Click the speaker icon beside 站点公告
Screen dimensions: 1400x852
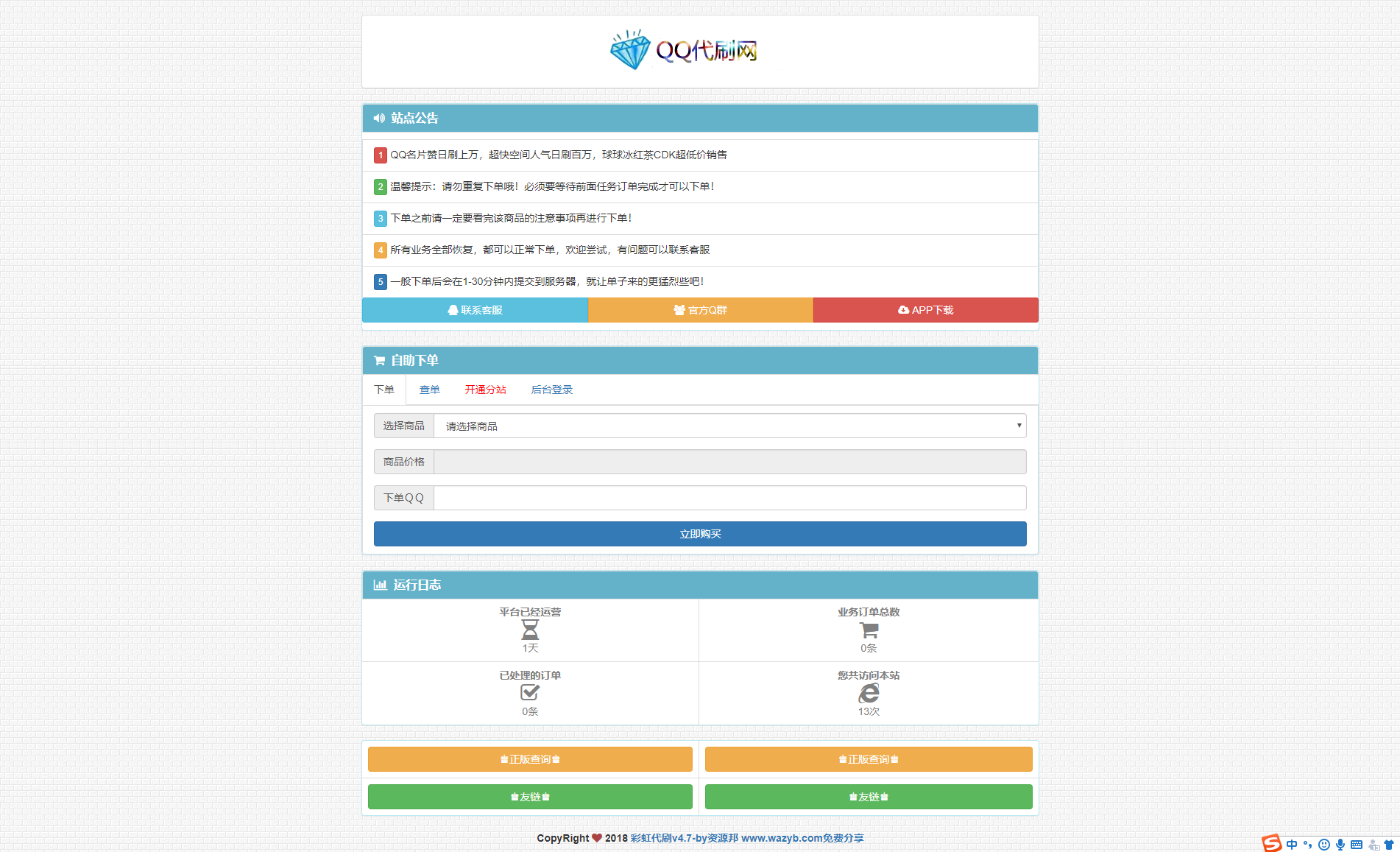click(x=379, y=118)
